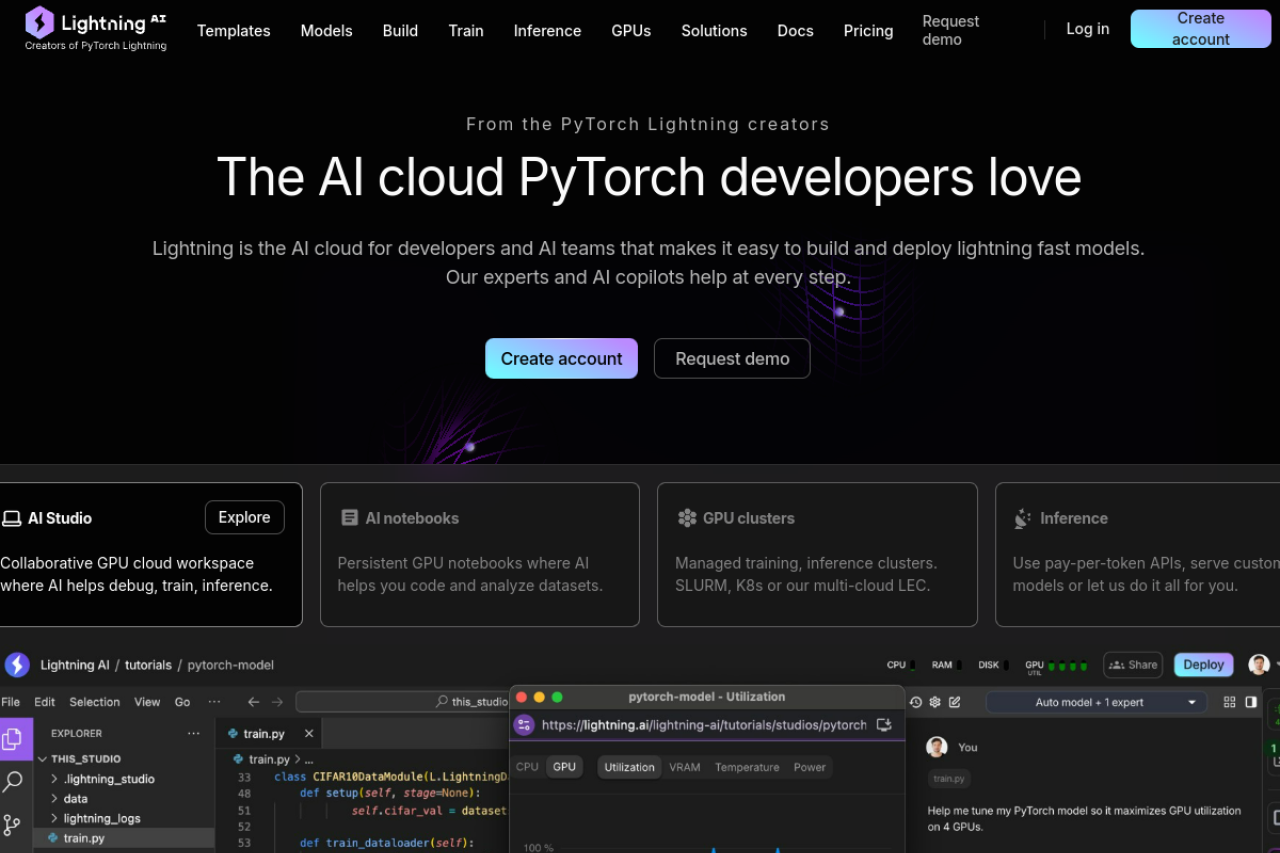
Task: Open the View menu in the studio editor
Action: pyautogui.click(x=147, y=702)
